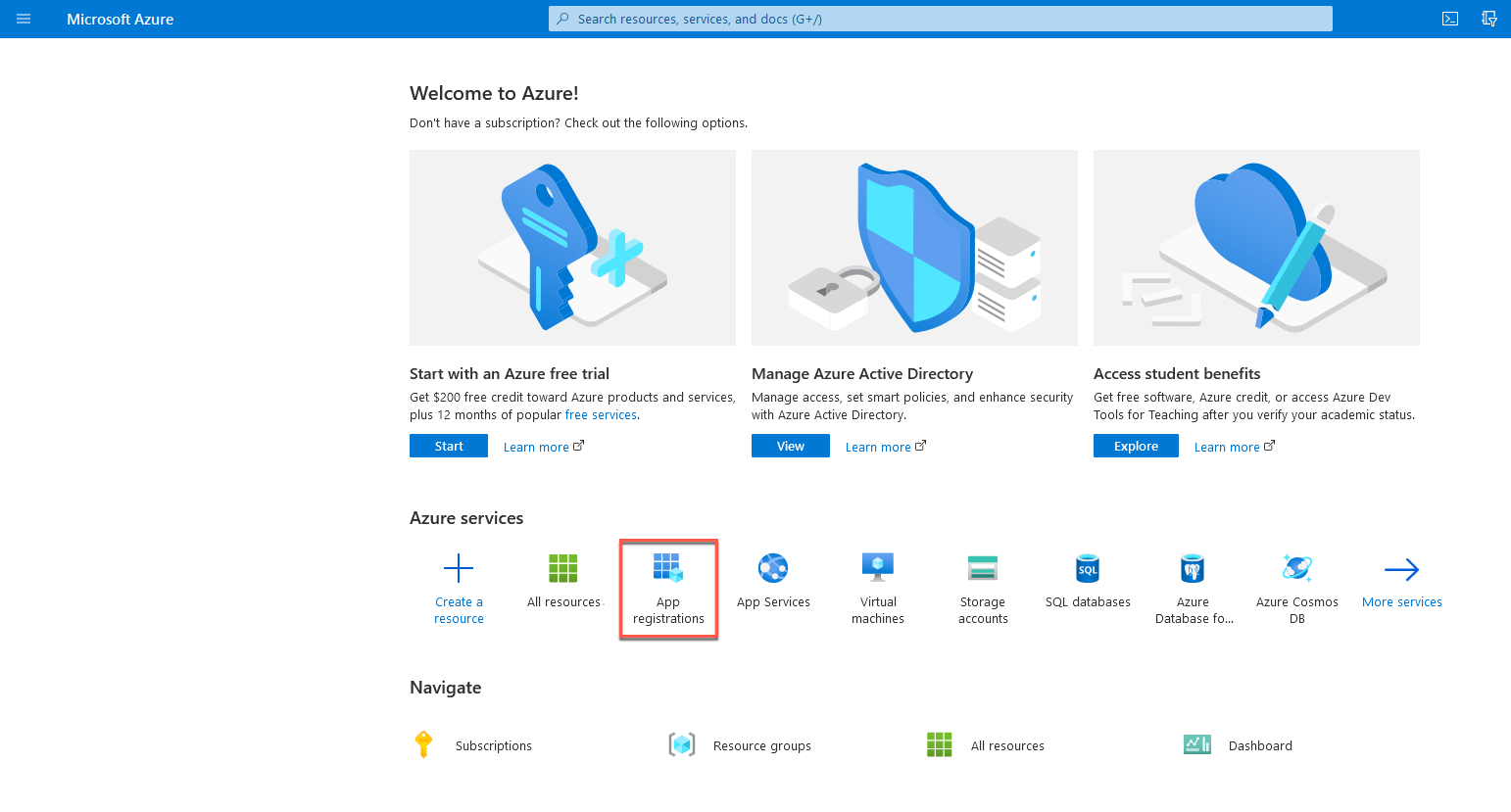The width and height of the screenshot is (1511, 812).
Task: Open the portal hamburger menu
Action: click(24, 19)
